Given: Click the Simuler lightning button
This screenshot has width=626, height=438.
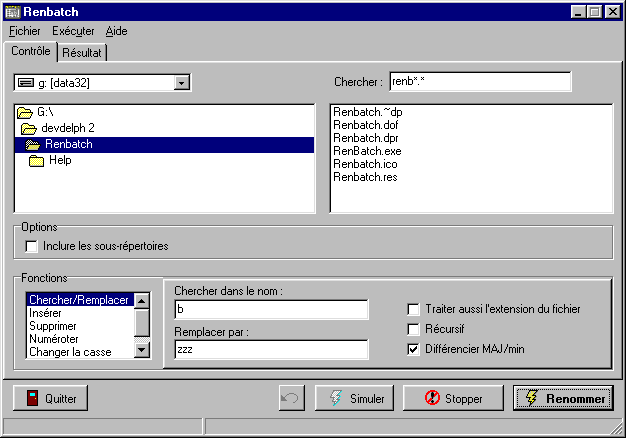Looking at the screenshot, I should (x=354, y=398).
